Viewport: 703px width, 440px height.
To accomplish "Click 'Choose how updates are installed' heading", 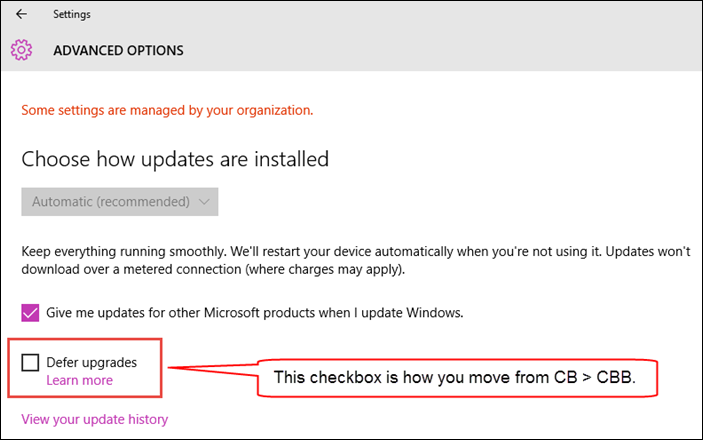I will [175, 159].
